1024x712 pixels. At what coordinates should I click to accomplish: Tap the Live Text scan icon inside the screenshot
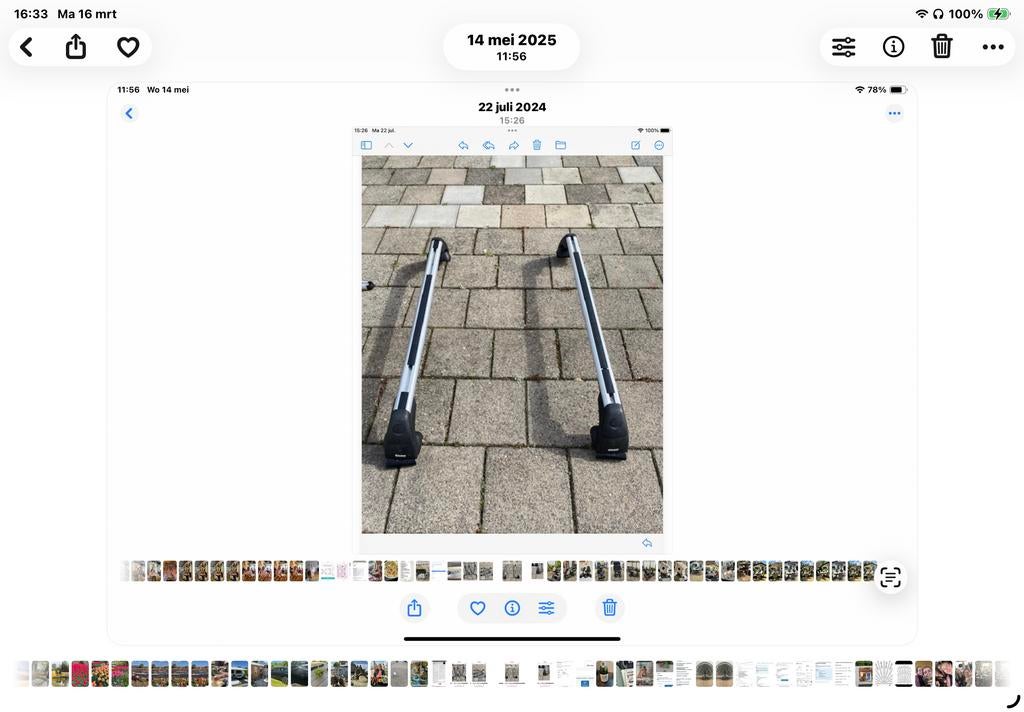pos(891,577)
